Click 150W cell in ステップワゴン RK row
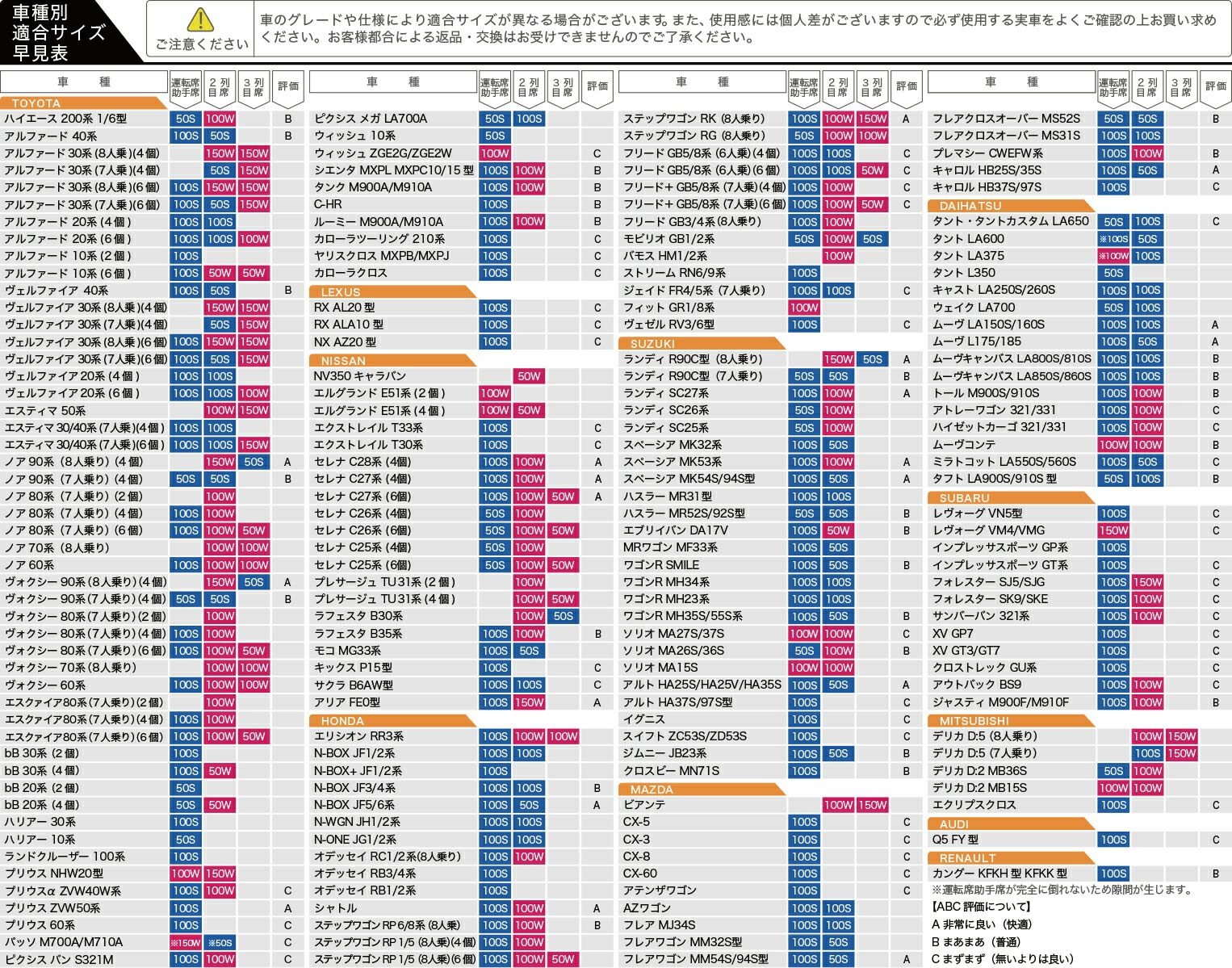 [x=872, y=119]
